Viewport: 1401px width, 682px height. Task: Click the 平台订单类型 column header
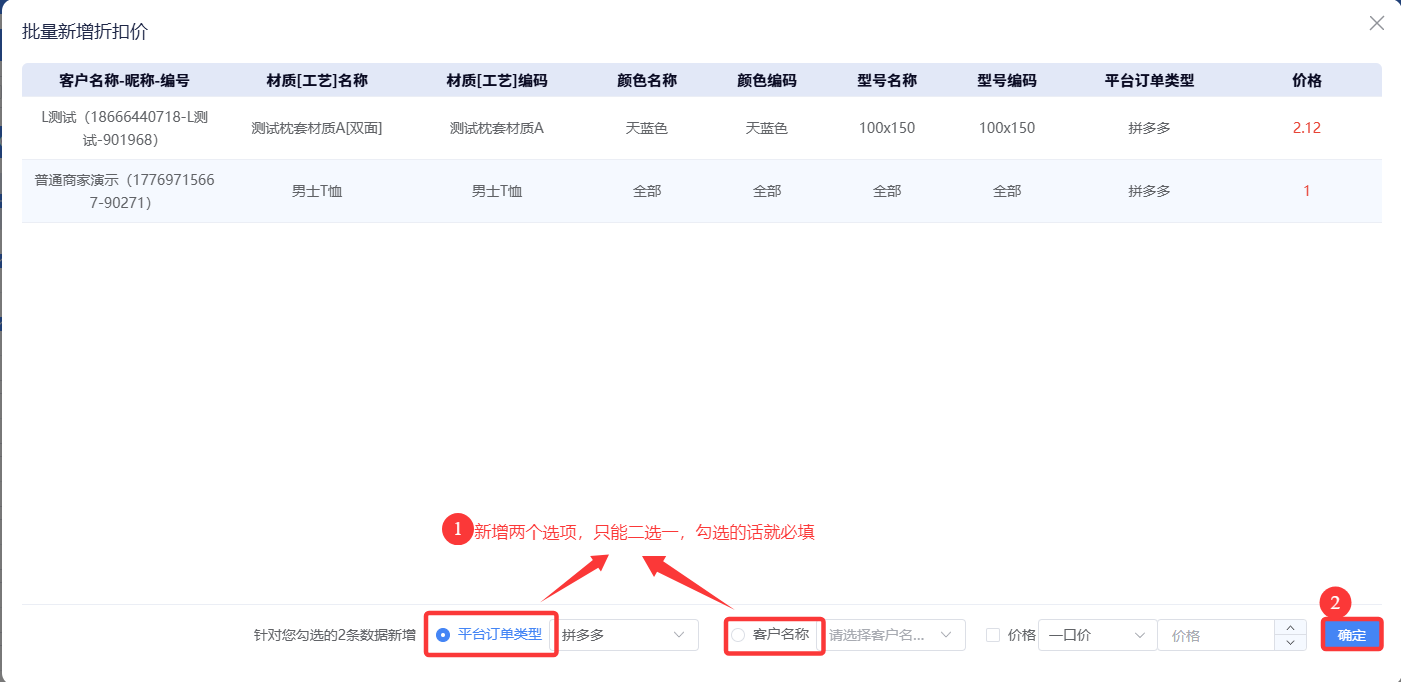(x=1149, y=80)
